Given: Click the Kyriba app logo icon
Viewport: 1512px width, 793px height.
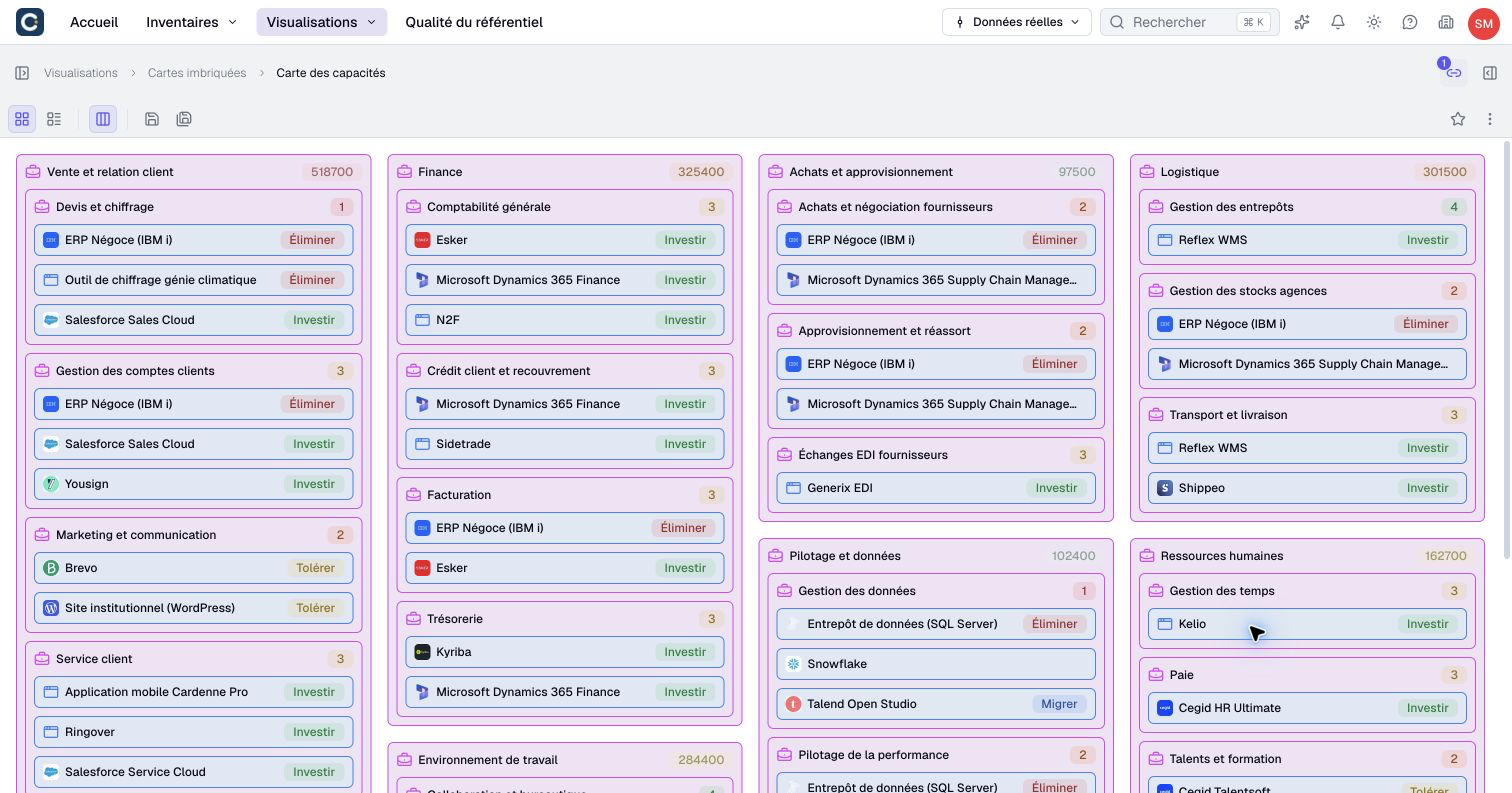Looking at the screenshot, I should pos(422,652).
